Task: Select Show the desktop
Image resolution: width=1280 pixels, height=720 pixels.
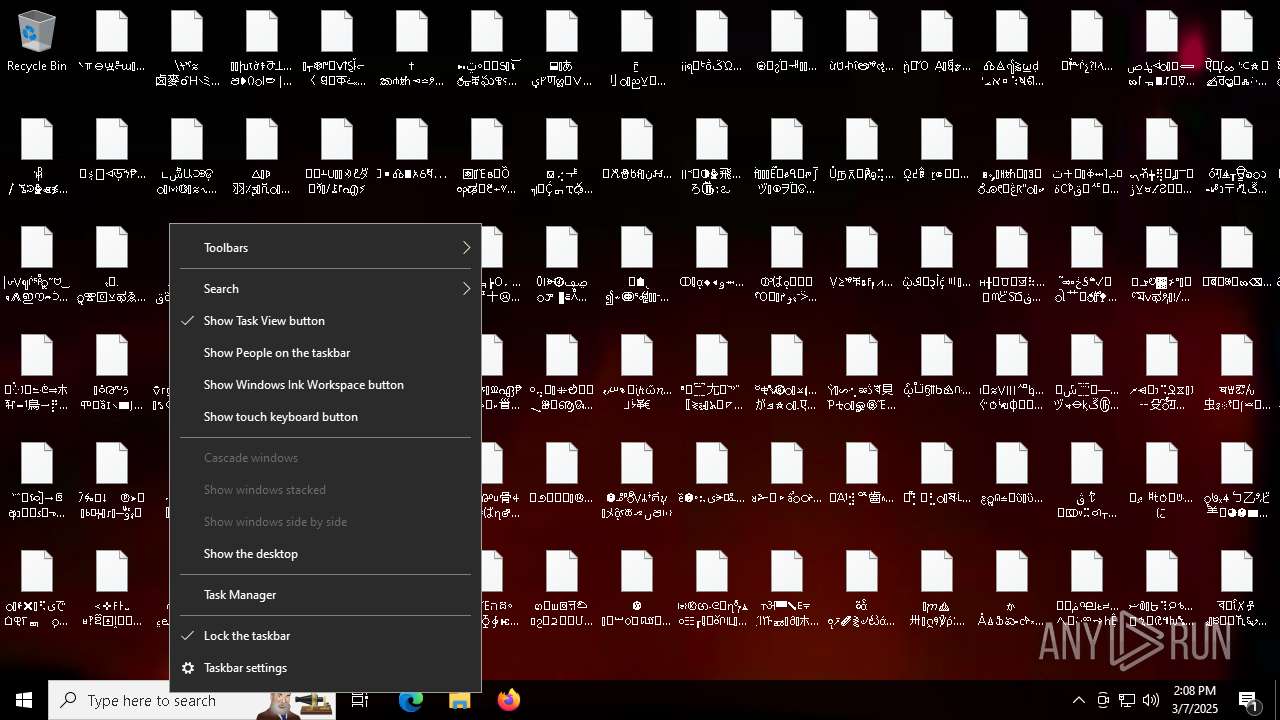Action: pos(325,553)
